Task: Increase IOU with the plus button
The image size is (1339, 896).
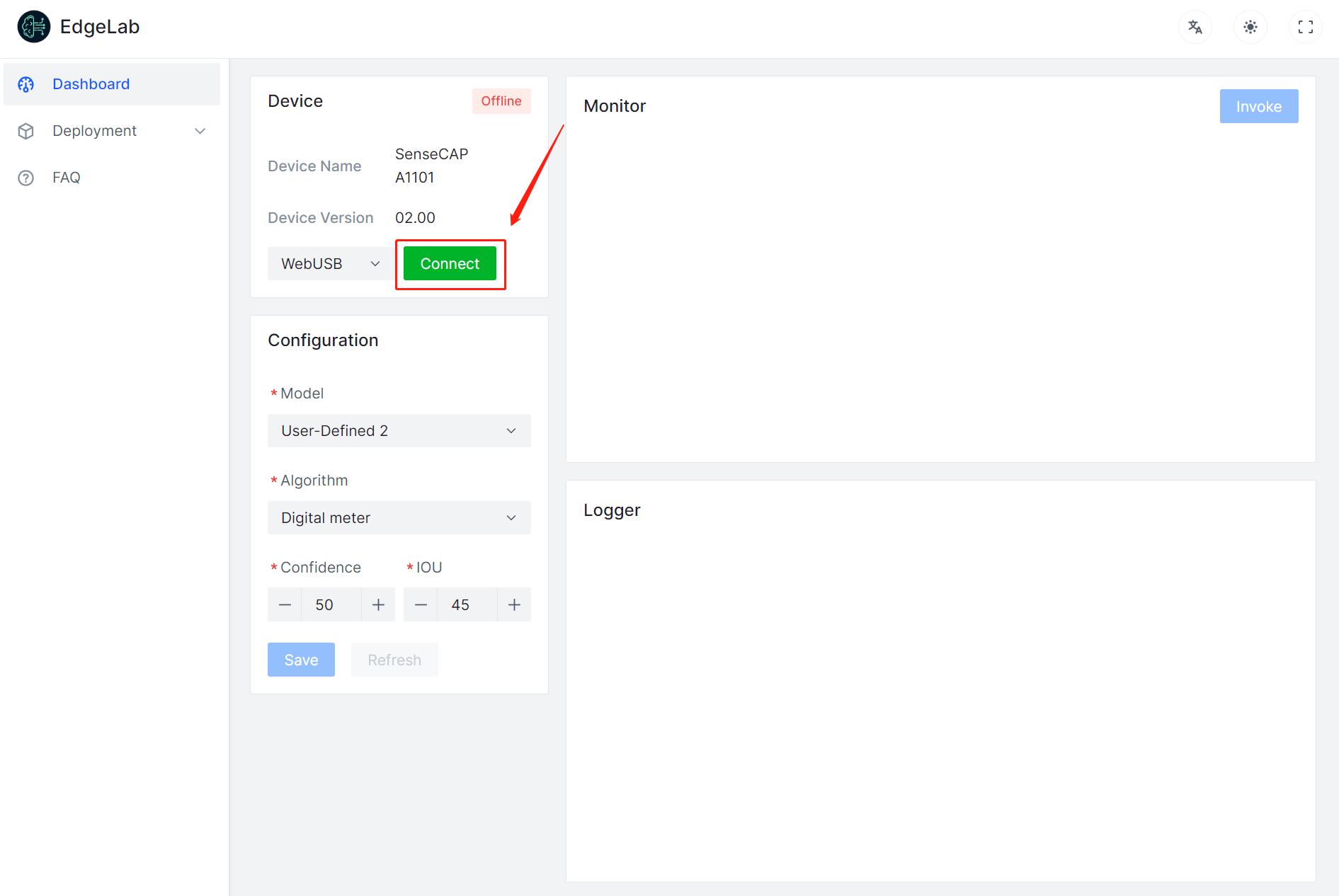Action: (514, 604)
